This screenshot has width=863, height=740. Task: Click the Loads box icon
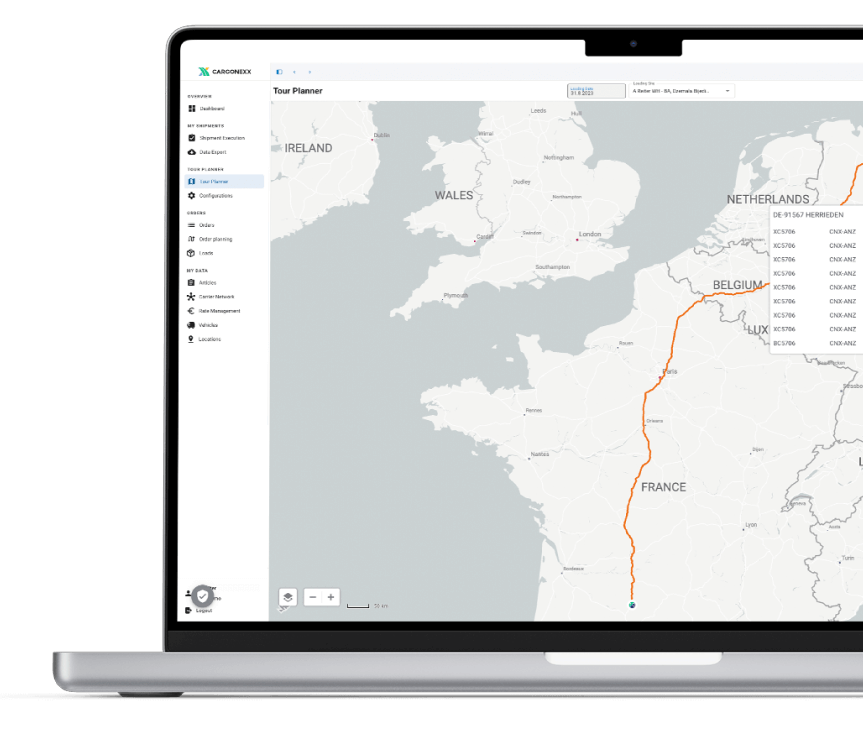pyautogui.click(x=191, y=253)
